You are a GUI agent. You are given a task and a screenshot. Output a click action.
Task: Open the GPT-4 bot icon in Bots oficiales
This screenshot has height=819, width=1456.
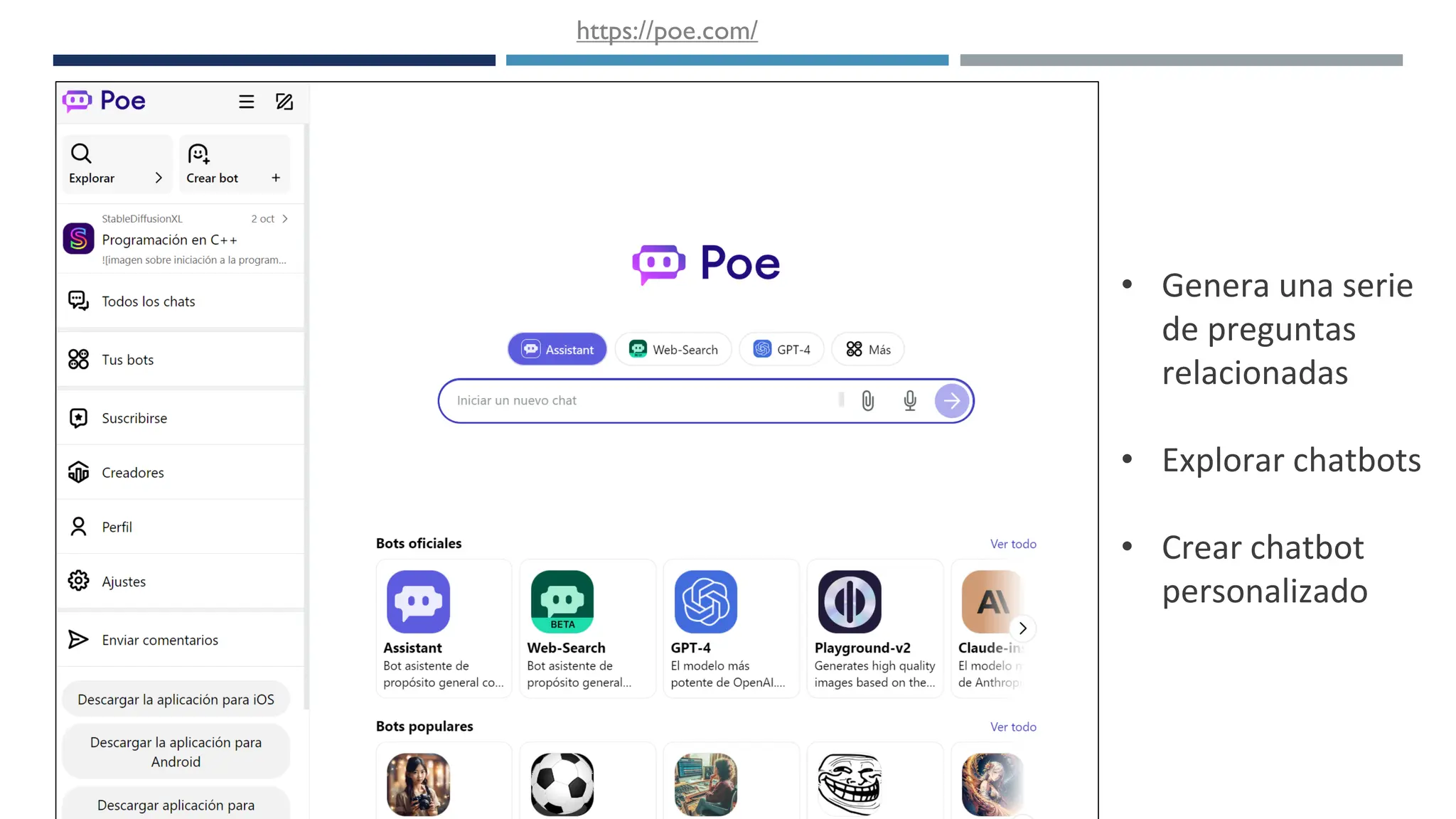tap(706, 601)
